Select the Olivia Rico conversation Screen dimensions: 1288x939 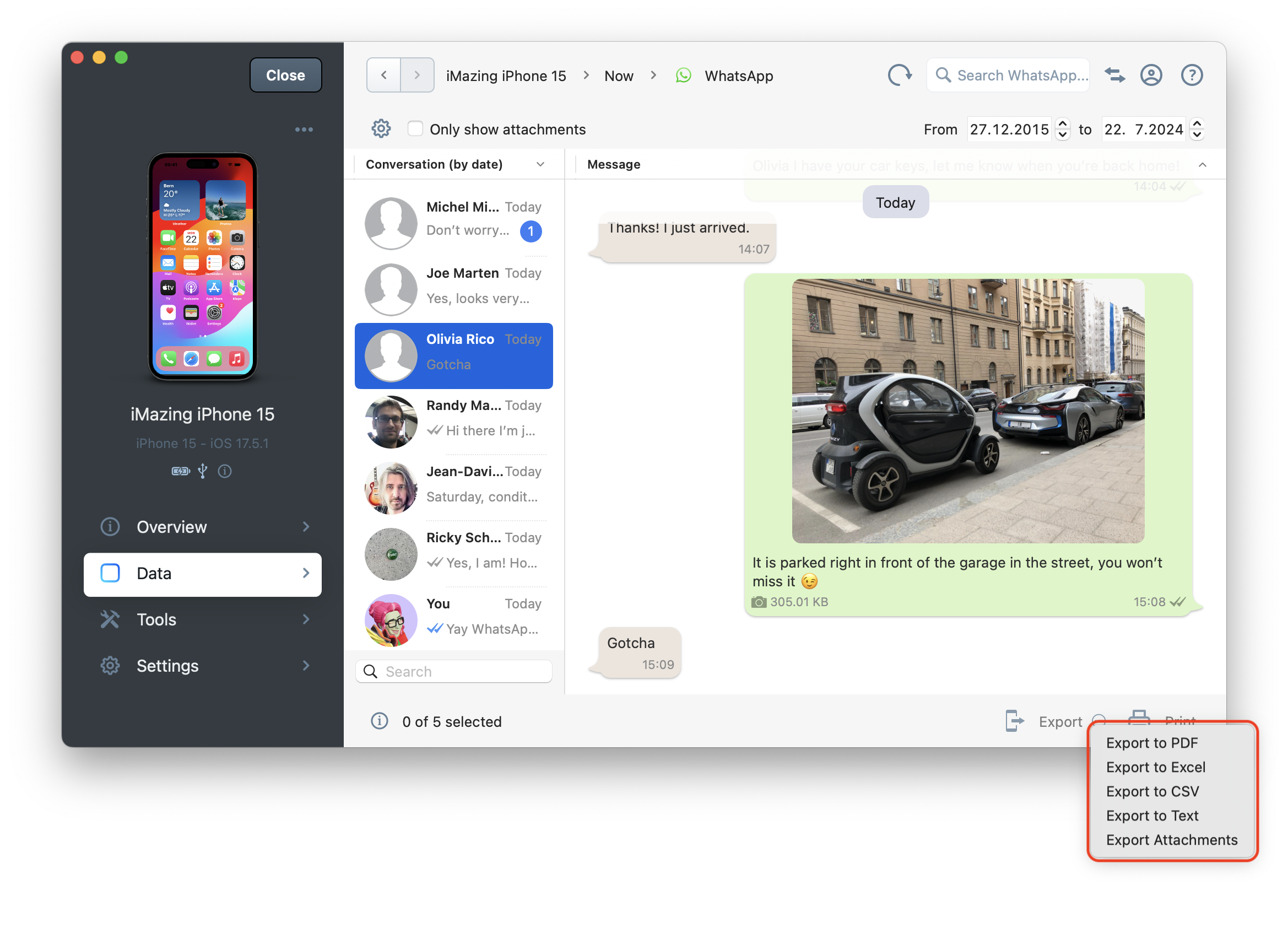(x=453, y=355)
